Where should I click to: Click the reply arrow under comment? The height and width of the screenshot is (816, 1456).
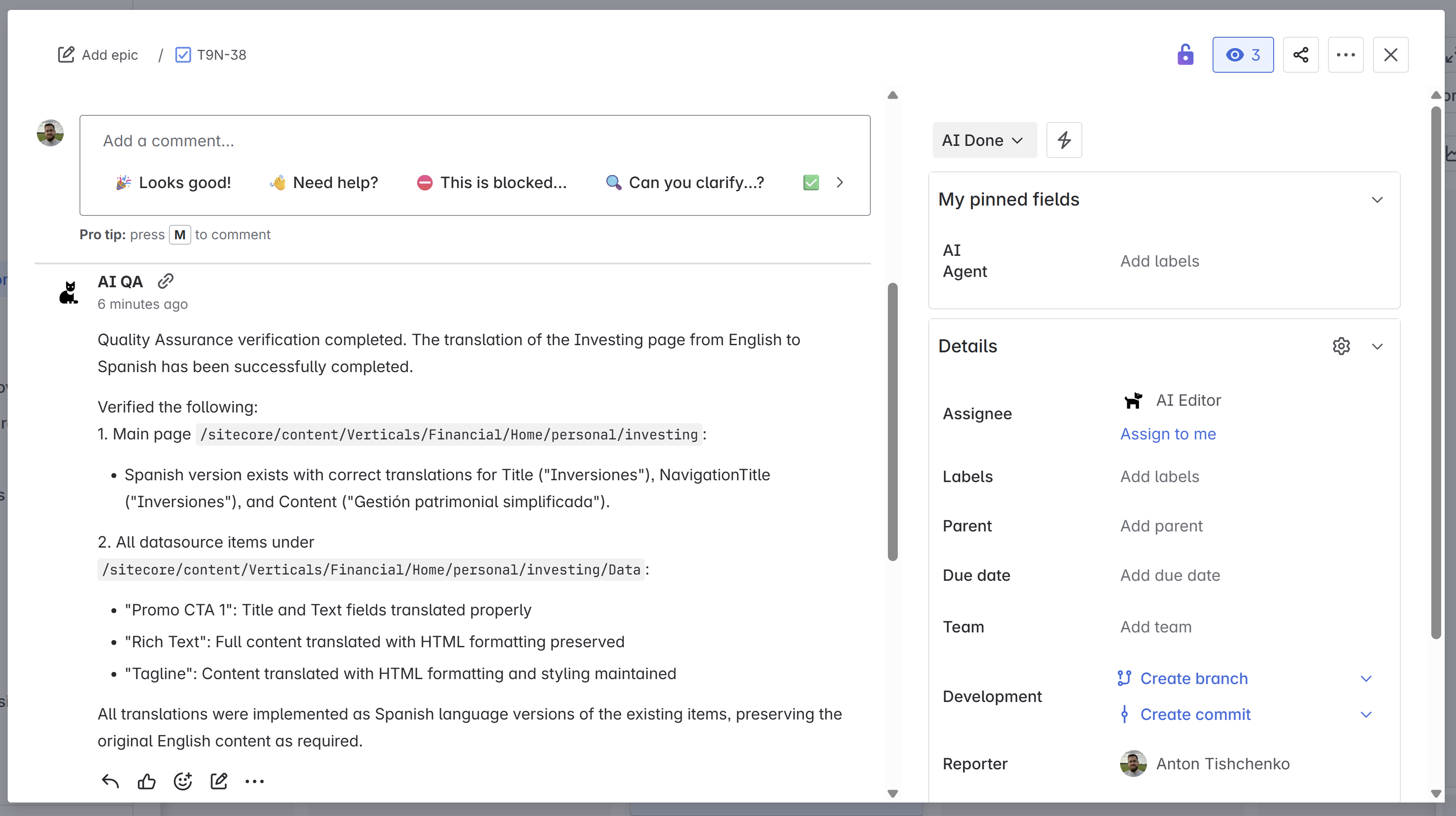click(x=110, y=781)
